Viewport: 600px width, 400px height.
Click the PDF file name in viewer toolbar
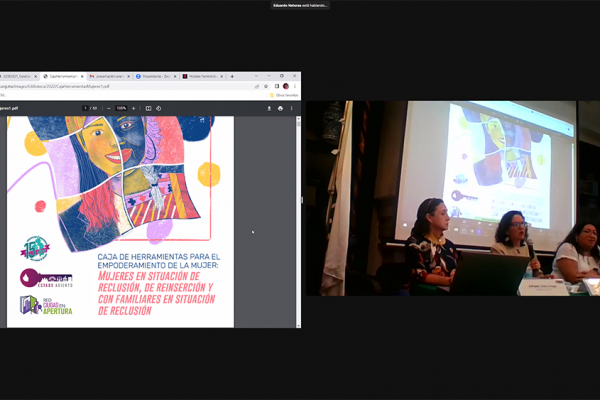9,108
